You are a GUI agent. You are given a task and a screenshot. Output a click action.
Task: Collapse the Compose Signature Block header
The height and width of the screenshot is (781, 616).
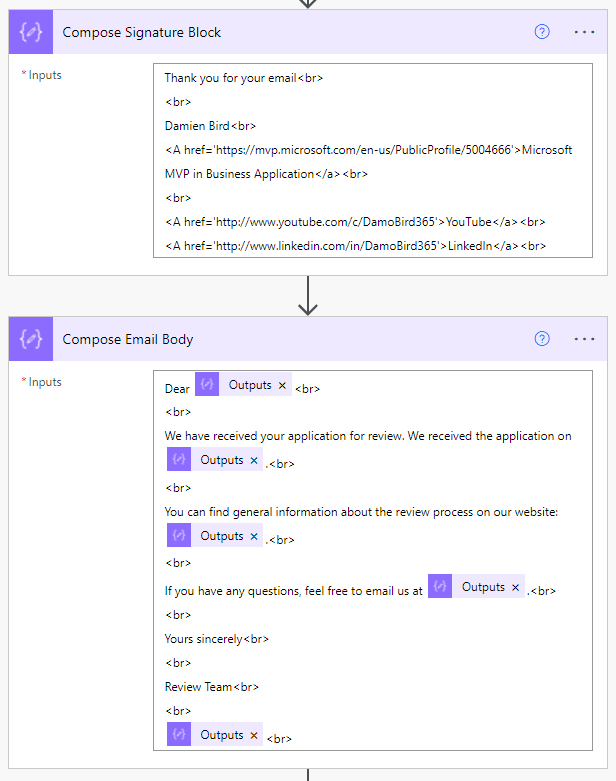pos(308,32)
